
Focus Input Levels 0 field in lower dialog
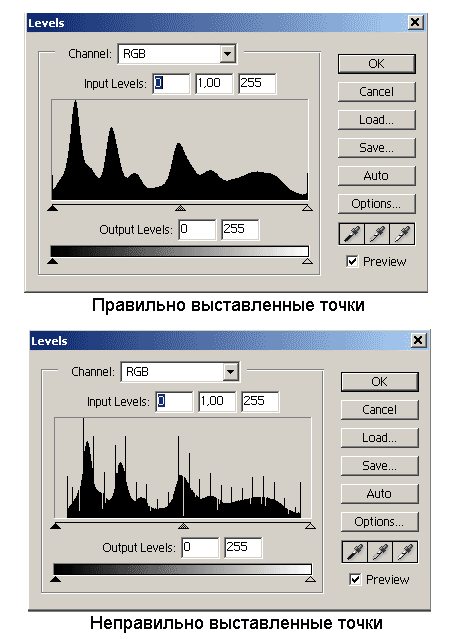click(x=174, y=401)
